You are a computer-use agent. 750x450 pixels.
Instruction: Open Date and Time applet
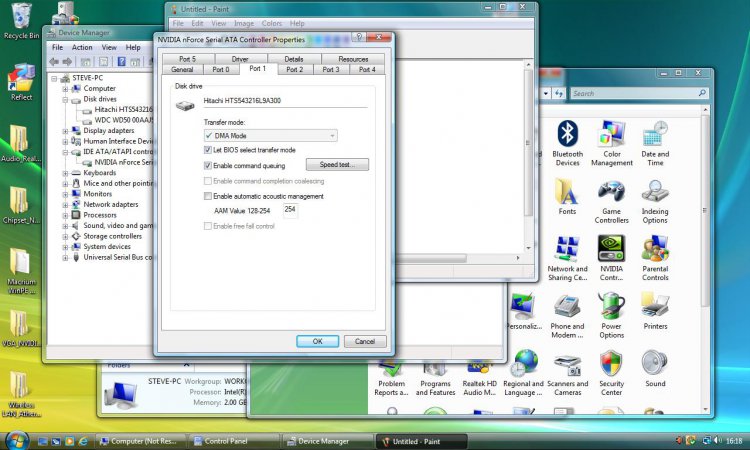[655, 143]
